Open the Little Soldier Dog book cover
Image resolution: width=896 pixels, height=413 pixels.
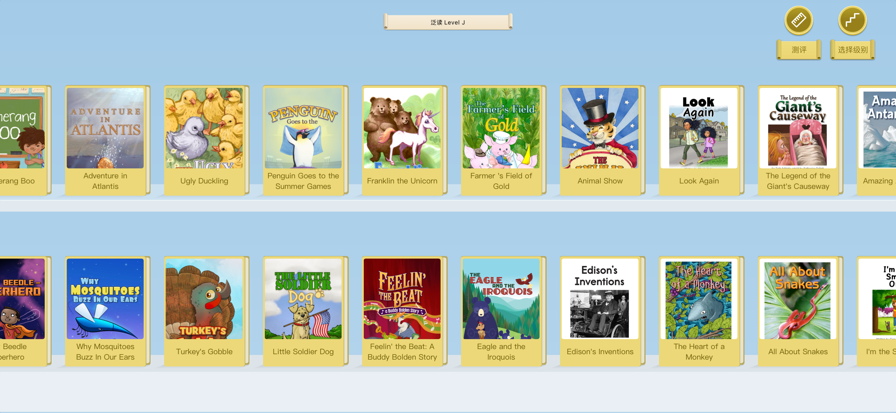pyautogui.click(x=303, y=299)
